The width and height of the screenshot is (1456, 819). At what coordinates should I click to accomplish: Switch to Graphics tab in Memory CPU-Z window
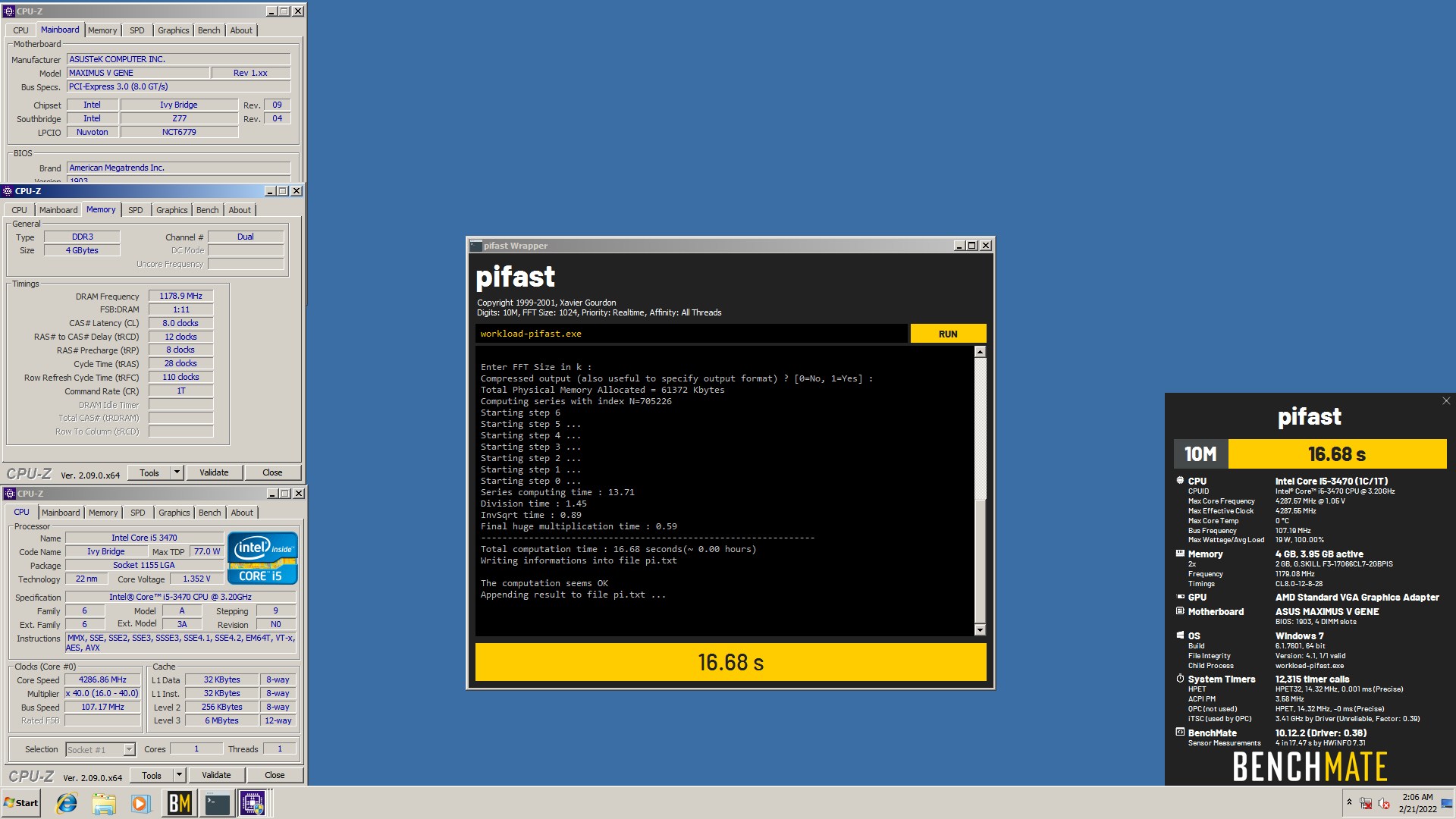pyautogui.click(x=172, y=210)
